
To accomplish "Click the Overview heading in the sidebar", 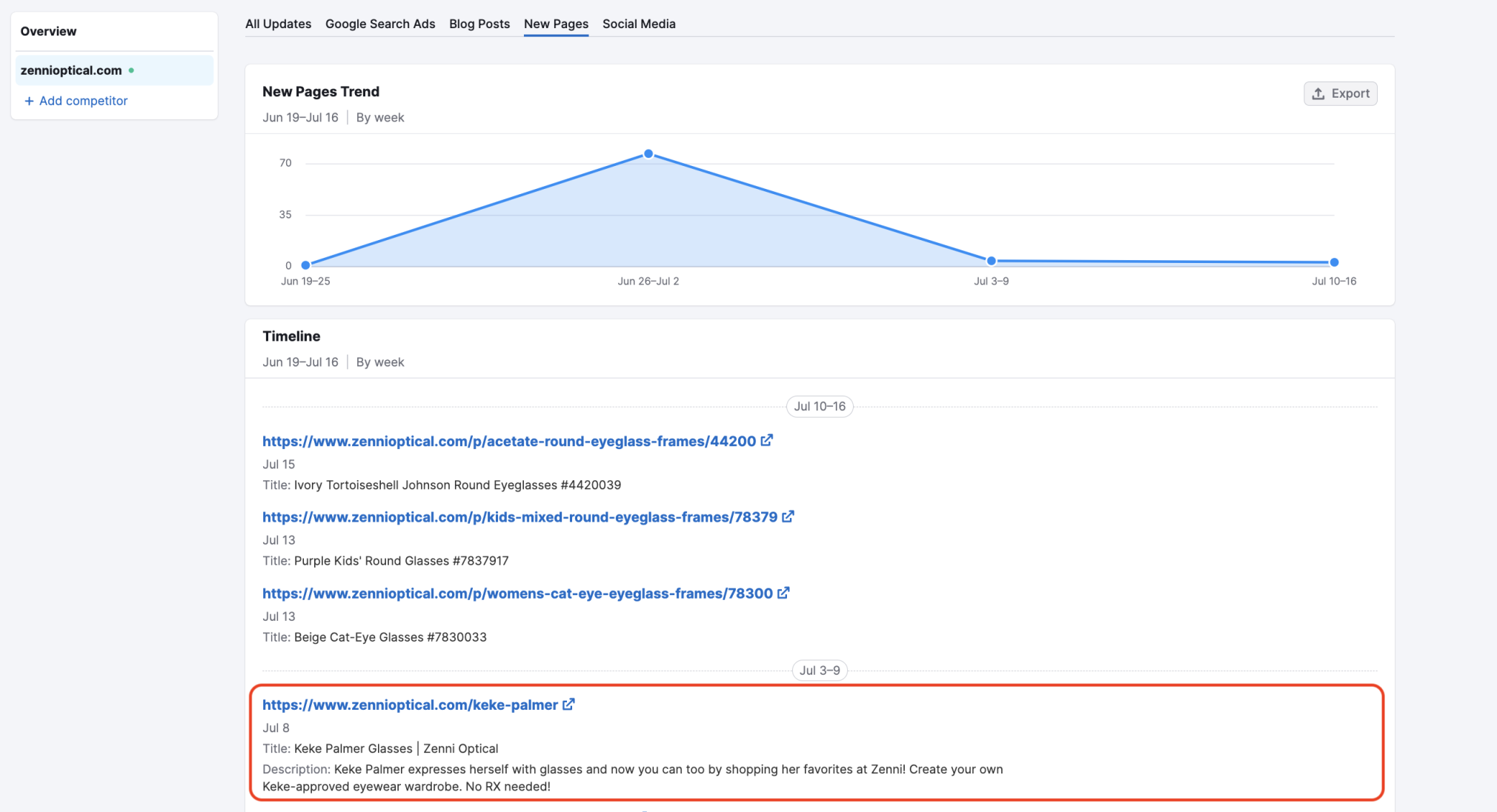I will point(48,31).
